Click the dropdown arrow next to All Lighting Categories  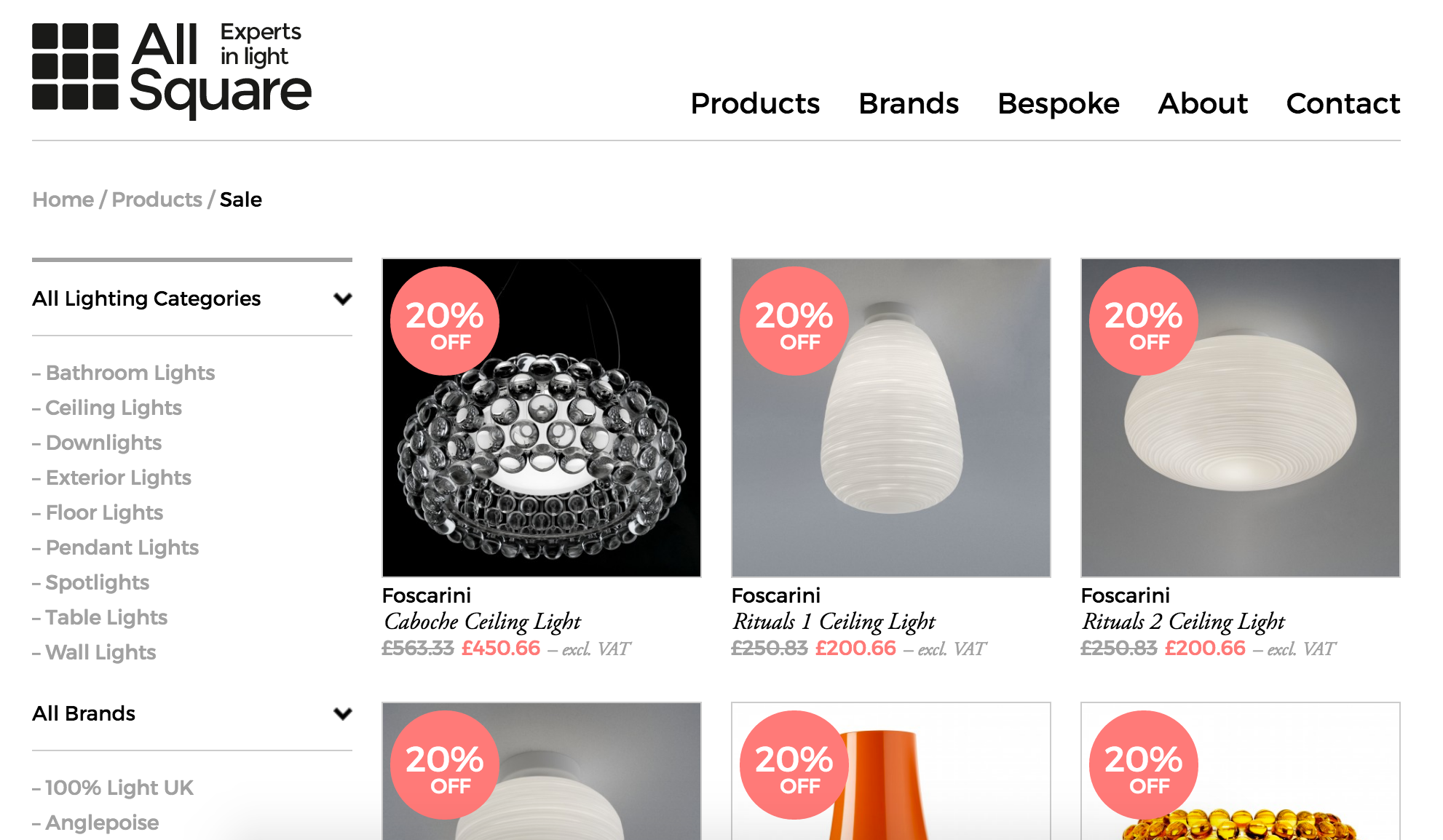coord(343,298)
